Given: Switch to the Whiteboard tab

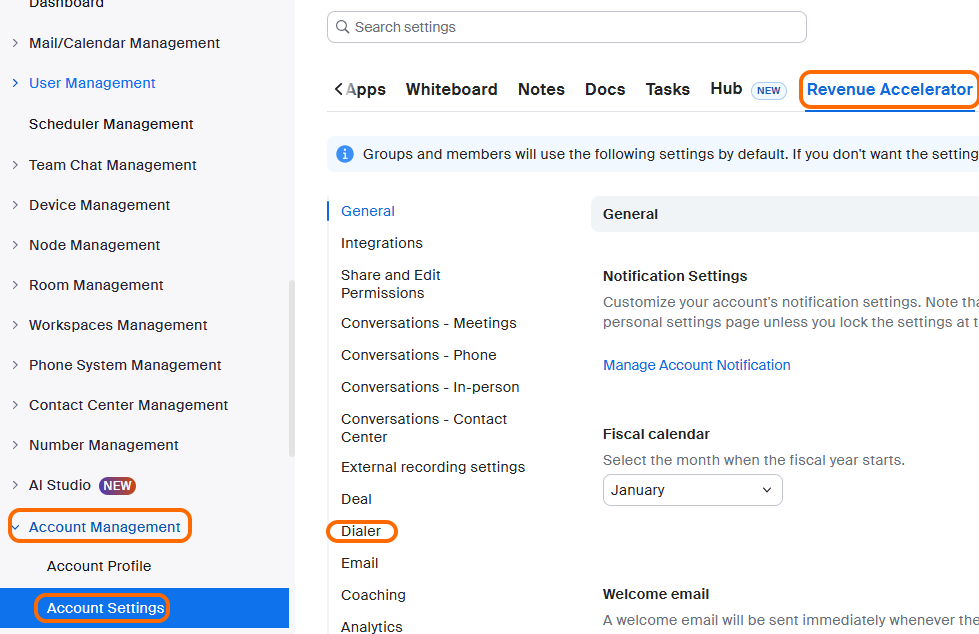Looking at the screenshot, I should 451,89.
